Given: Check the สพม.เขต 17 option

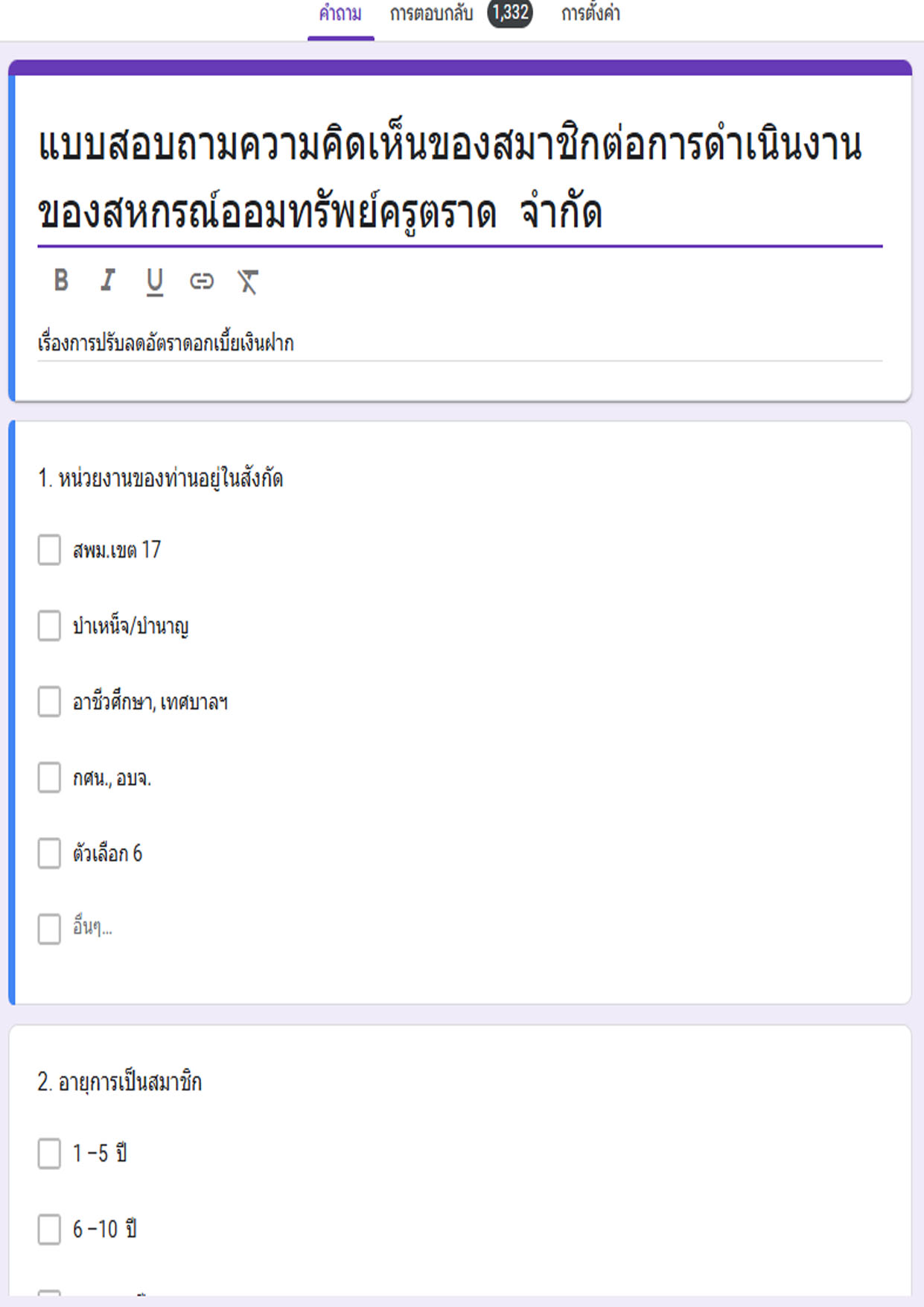Looking at the screenshot, I should point(49,550).
